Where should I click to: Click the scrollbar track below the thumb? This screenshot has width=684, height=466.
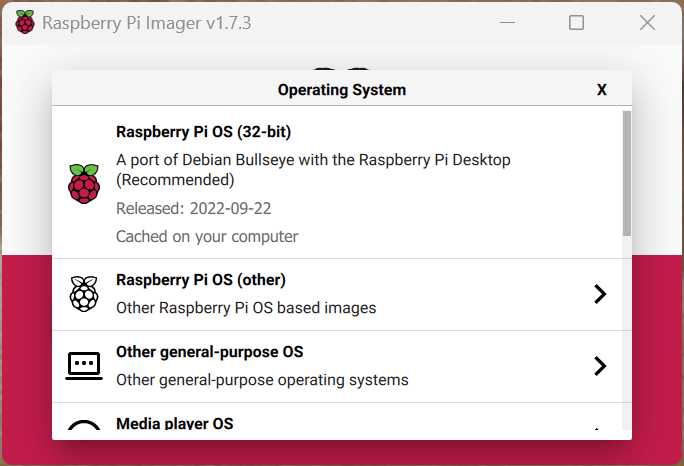click(x=627, y=333)
